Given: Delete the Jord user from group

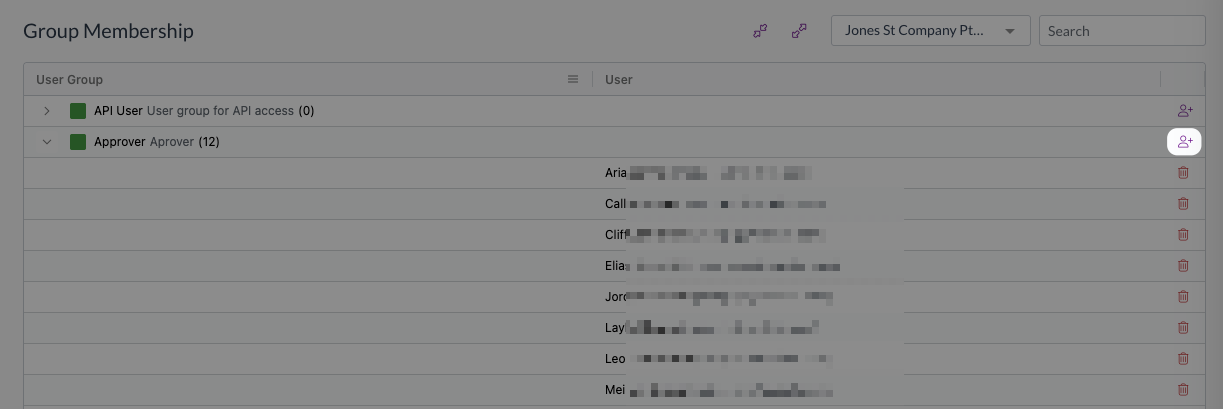Looking at the screenshot, I should click(1183, 297).
